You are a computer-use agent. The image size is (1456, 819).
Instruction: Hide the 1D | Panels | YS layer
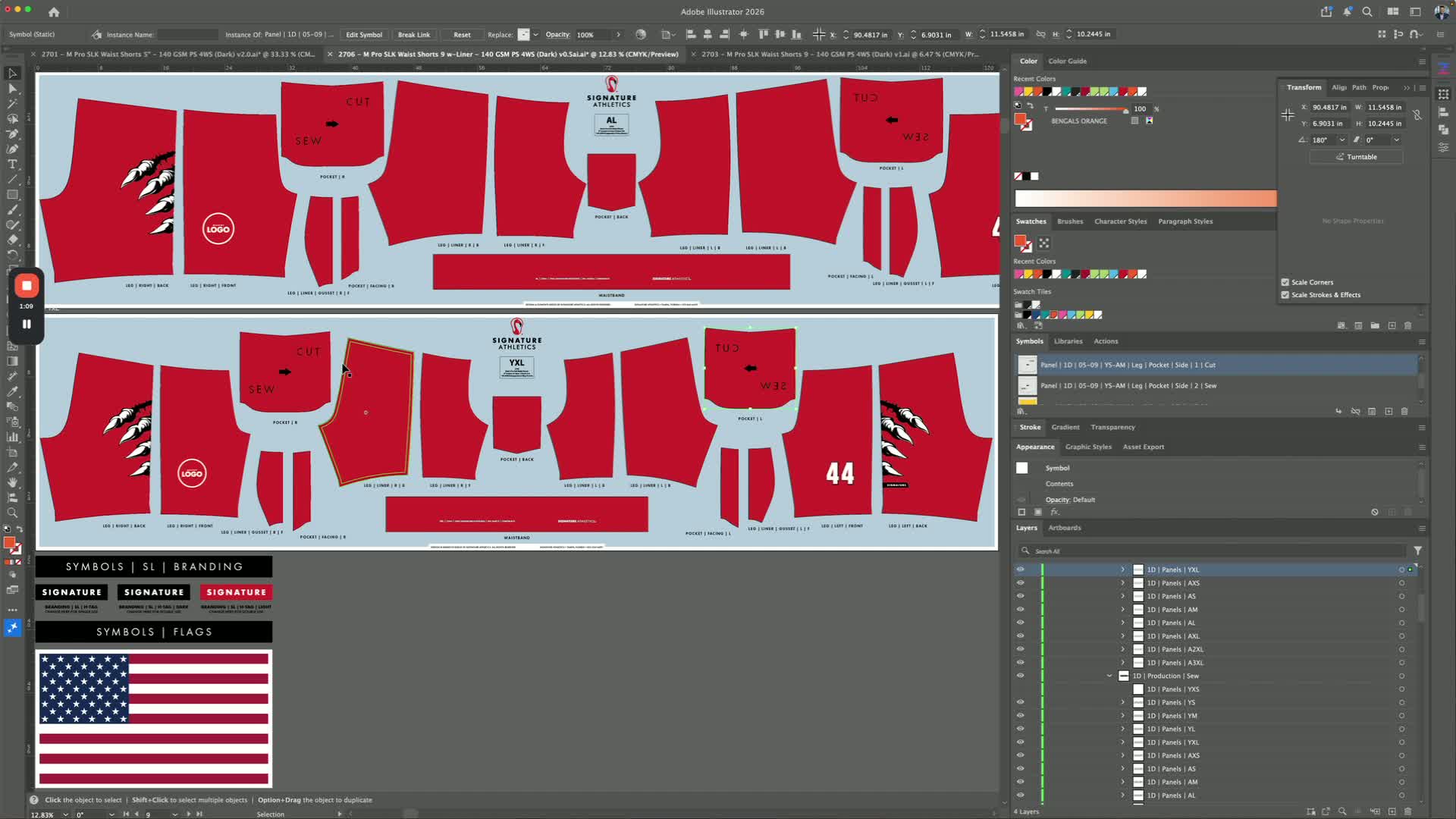pyautogui.click(x=1021, y=702)
